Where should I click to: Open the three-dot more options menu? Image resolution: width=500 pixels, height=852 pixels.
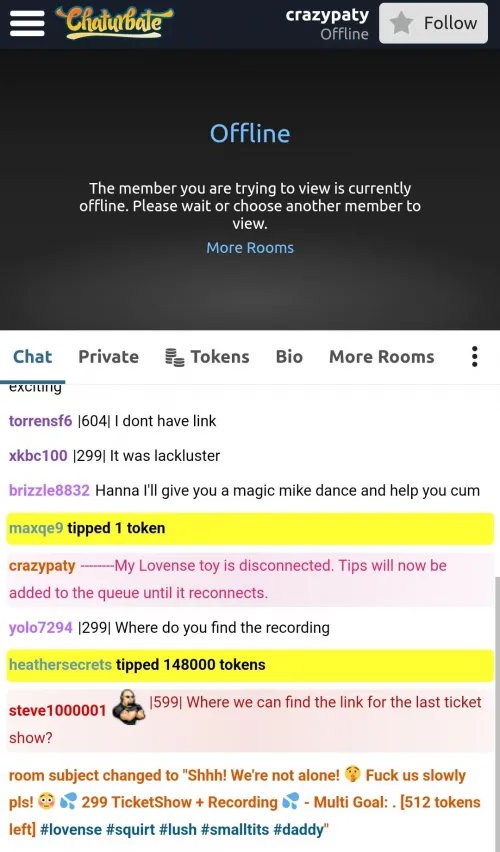[474, 357]
